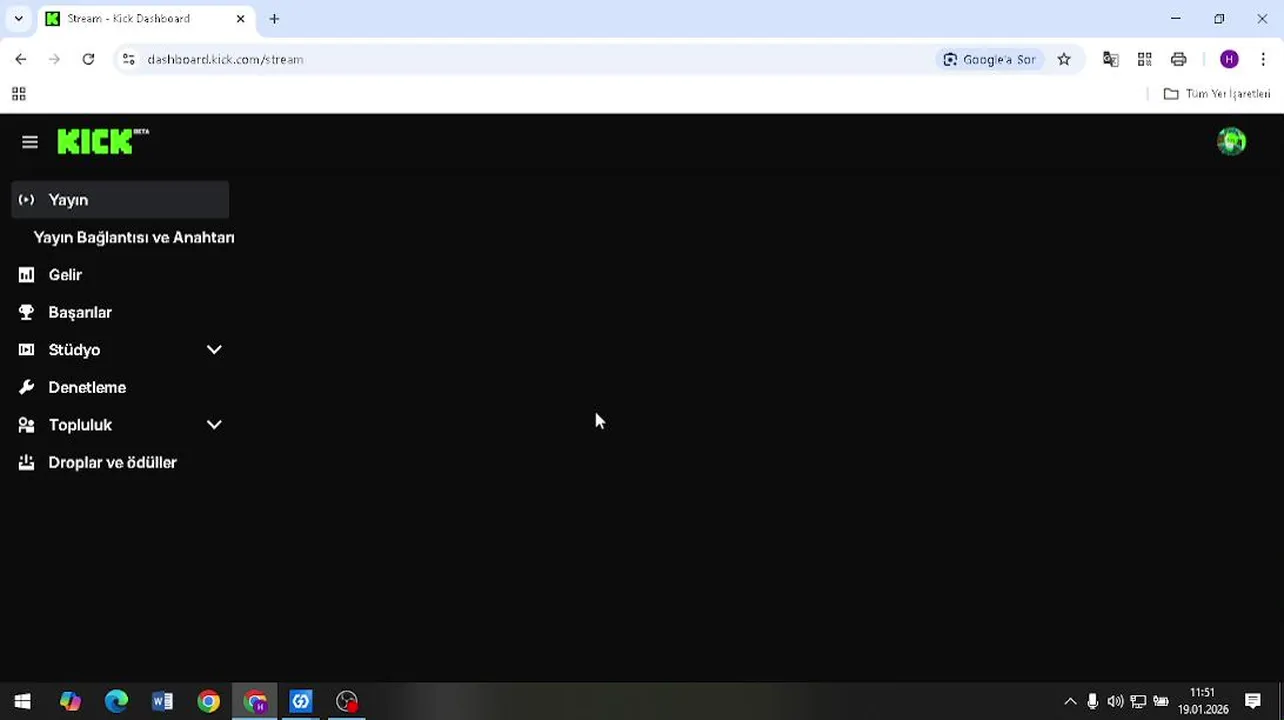
Task: Open the volume control
Action: tap(1115, 701)
